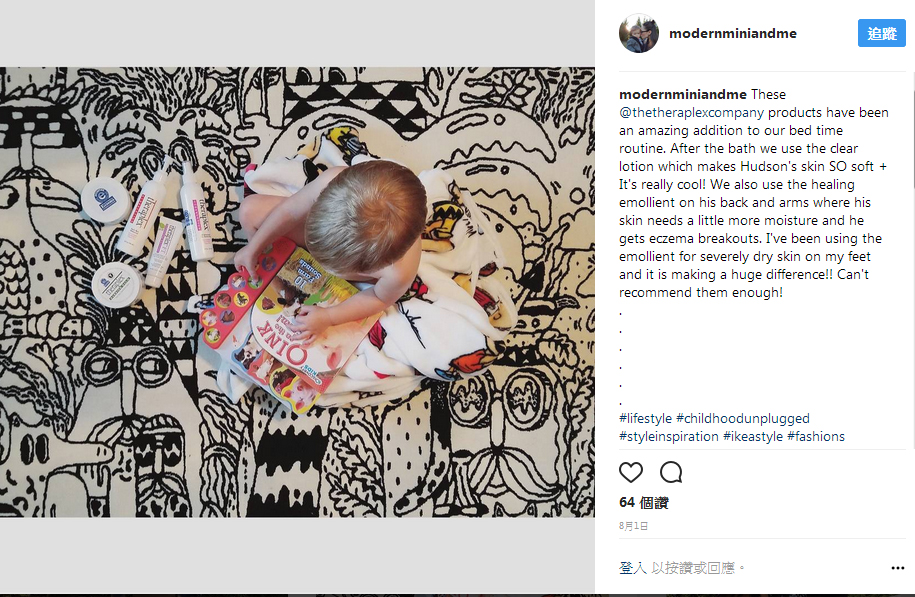The width and height of the screenshot is (915, 597).
Task: Select the 登入 login link
Action: click(x=633, y=568)
